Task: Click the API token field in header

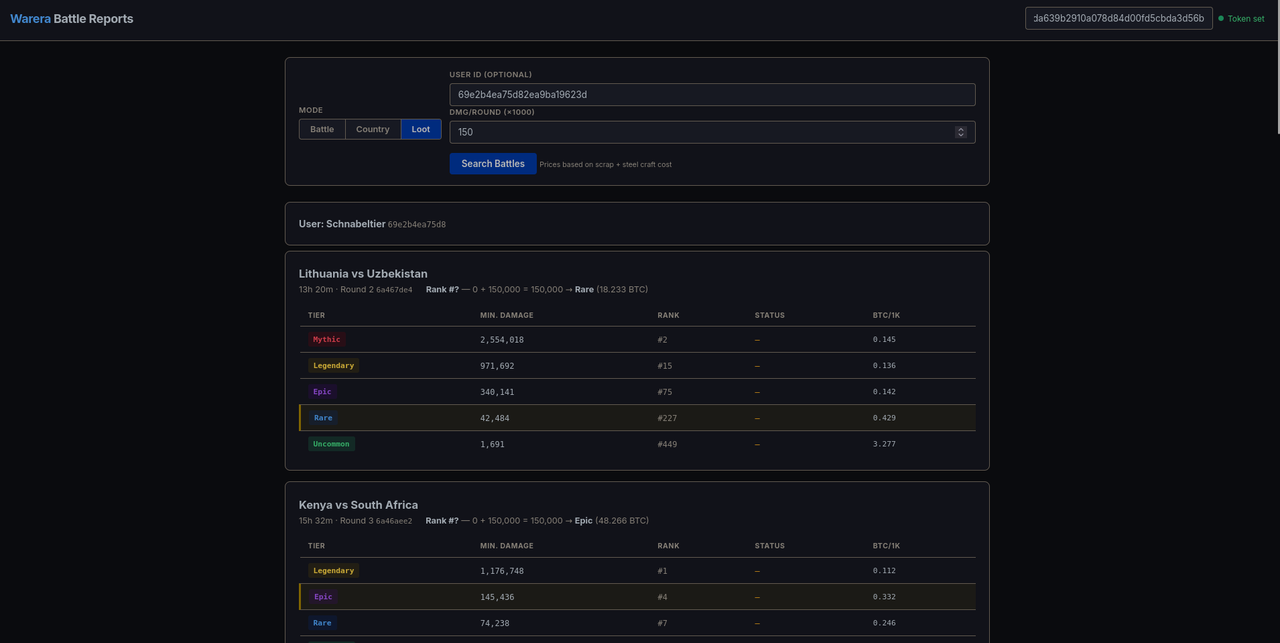Action: point(1119,18)
